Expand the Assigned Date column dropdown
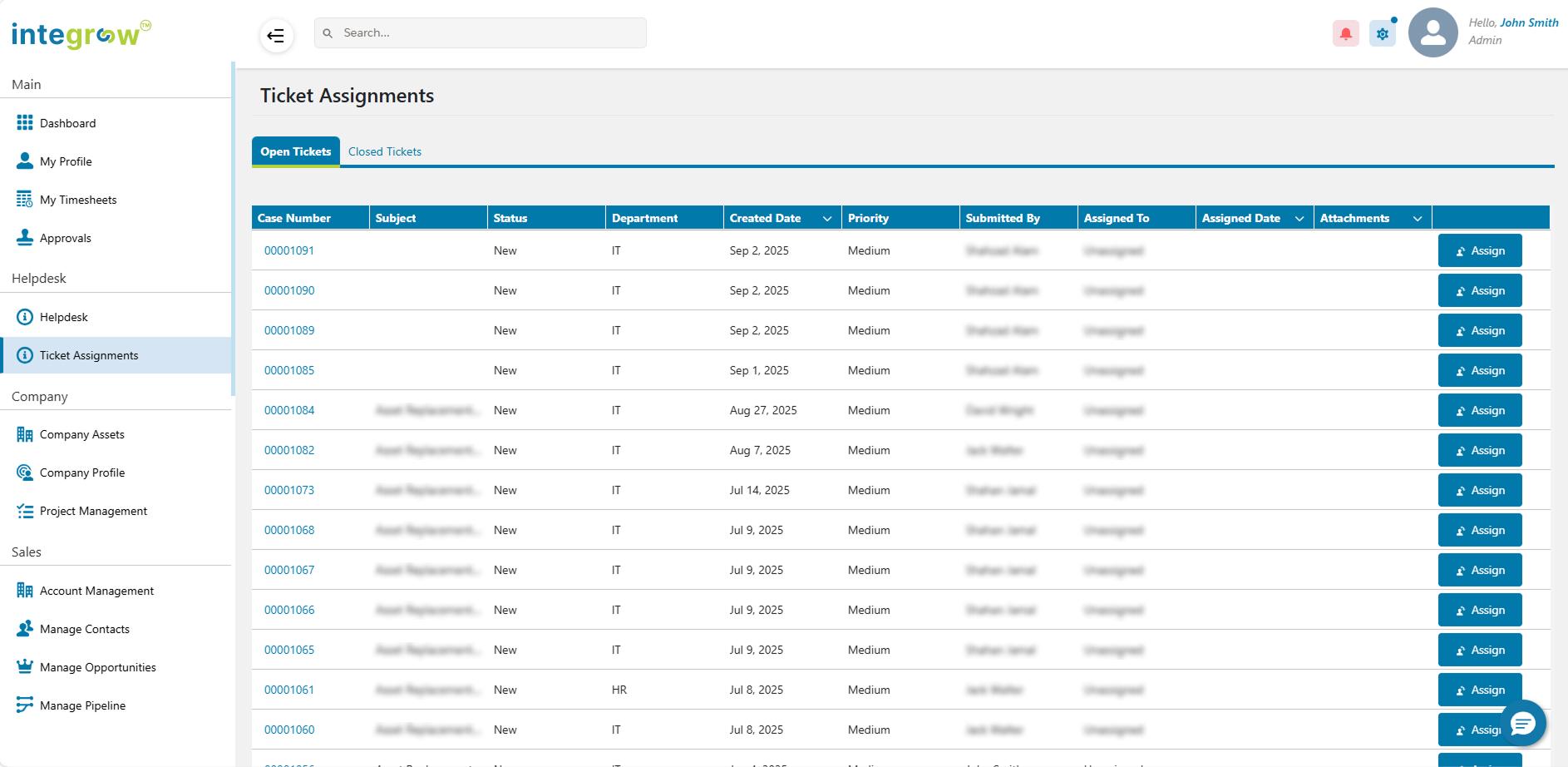 tap(1299, 219)
